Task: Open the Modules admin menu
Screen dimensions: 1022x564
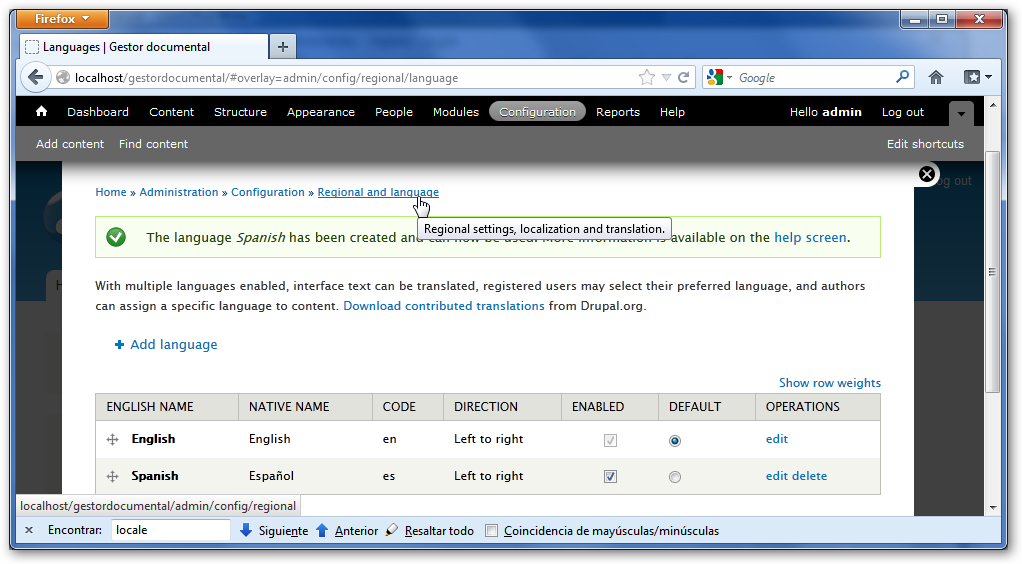Action: click(455, 112)
